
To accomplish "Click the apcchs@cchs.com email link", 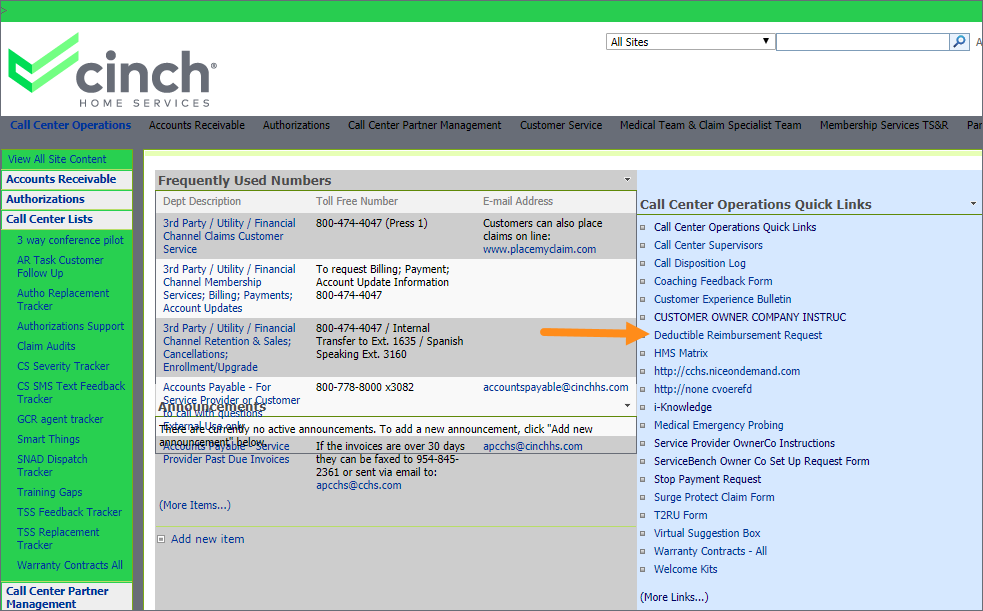I will click(359, 485).
